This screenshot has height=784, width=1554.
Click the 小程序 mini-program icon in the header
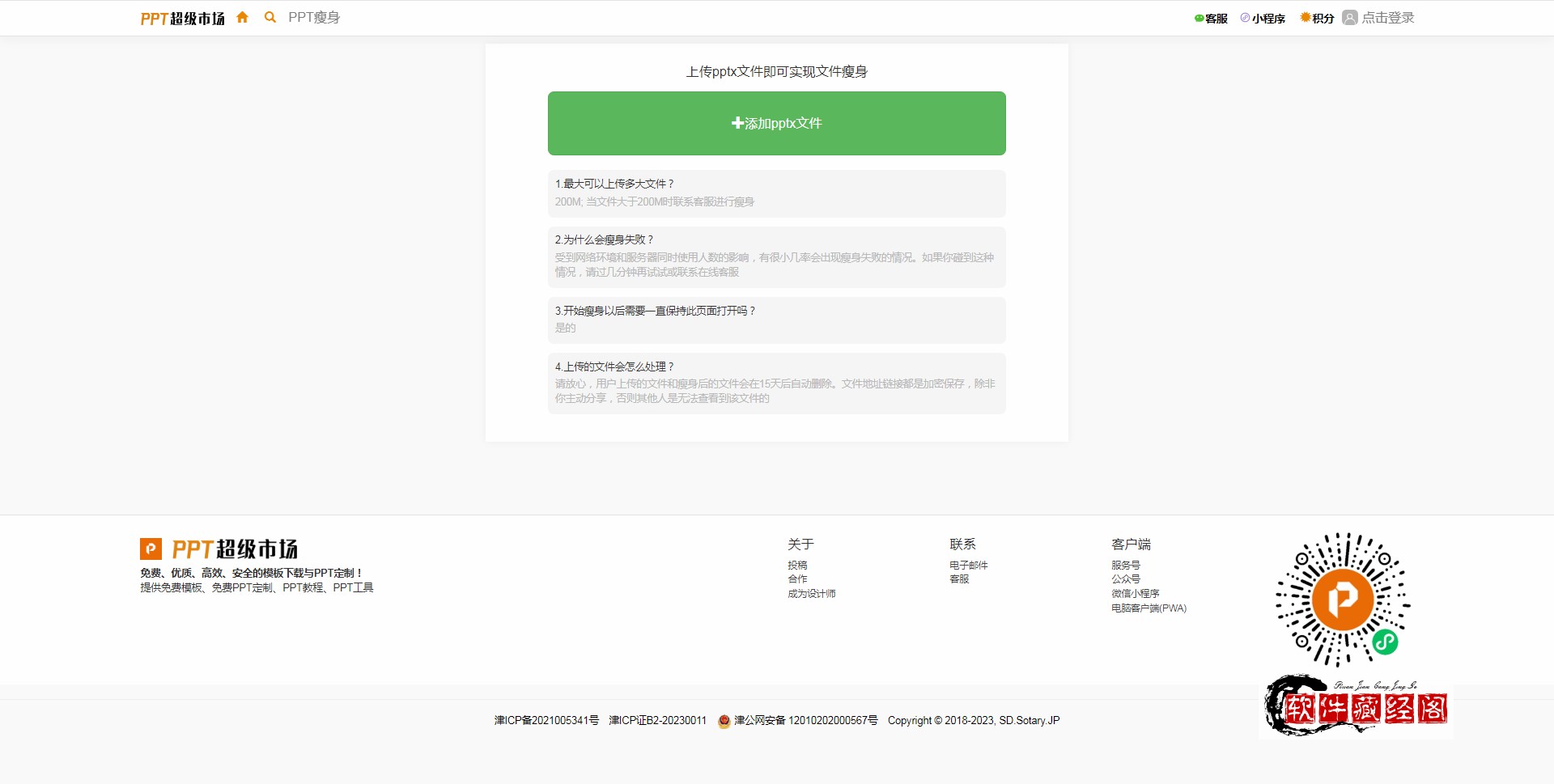click(1243, 17)
